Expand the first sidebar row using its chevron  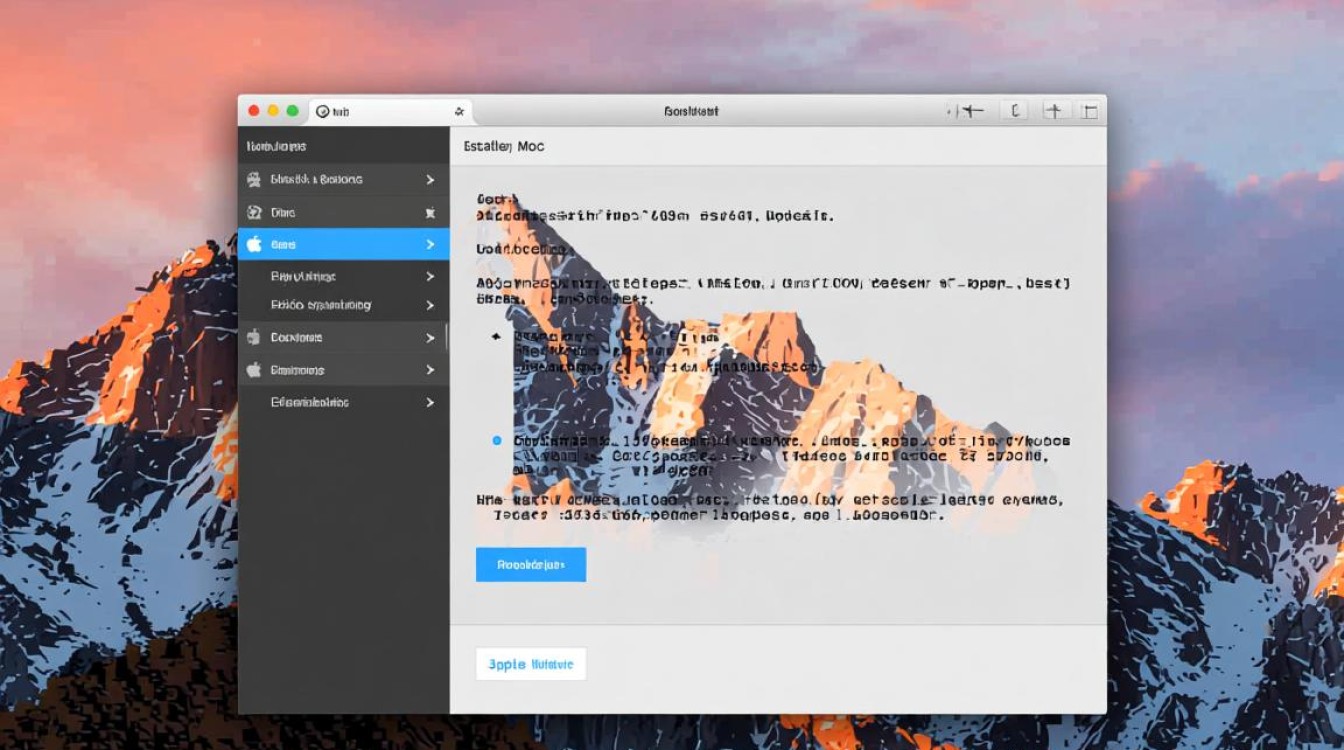click(430, 180)
